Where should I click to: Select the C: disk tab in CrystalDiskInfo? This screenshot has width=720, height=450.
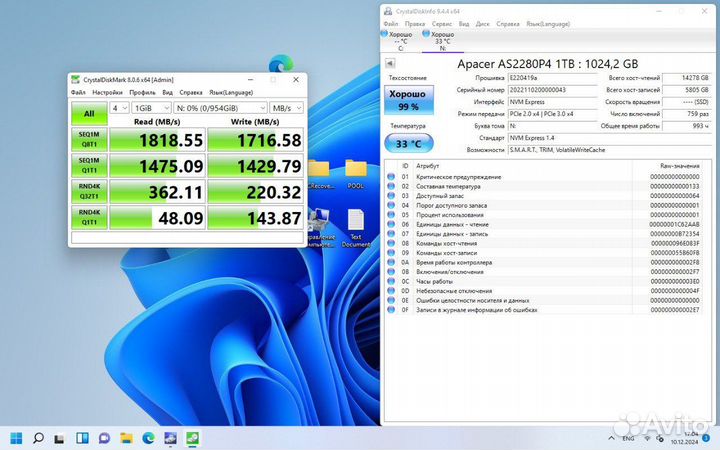pos(399,41)
